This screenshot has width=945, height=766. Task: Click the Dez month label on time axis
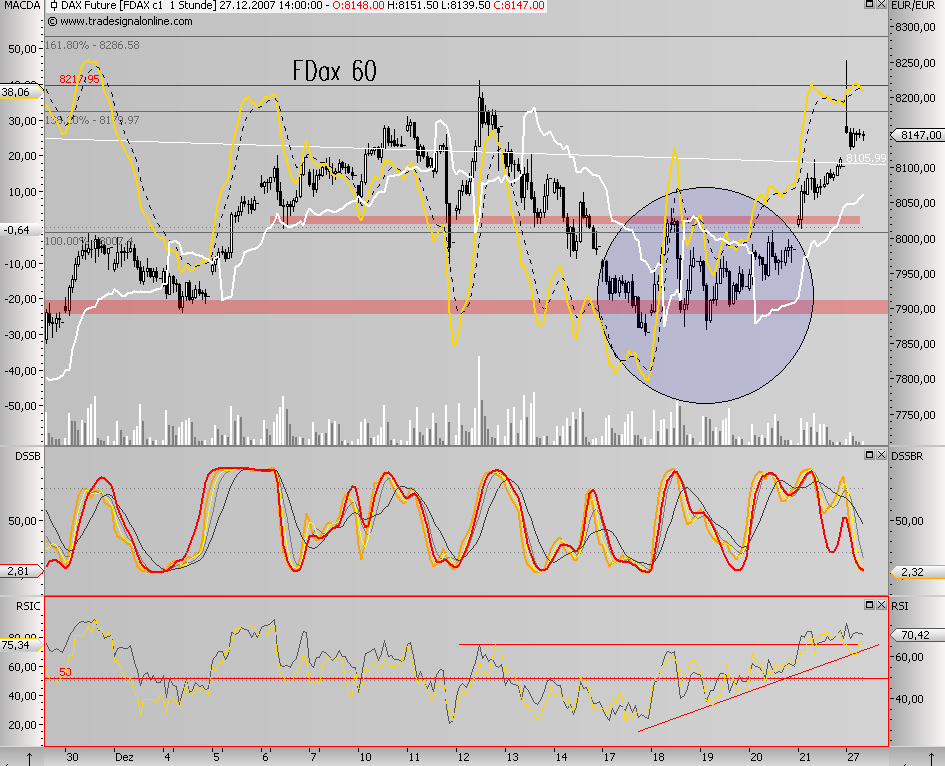point(124,757)
